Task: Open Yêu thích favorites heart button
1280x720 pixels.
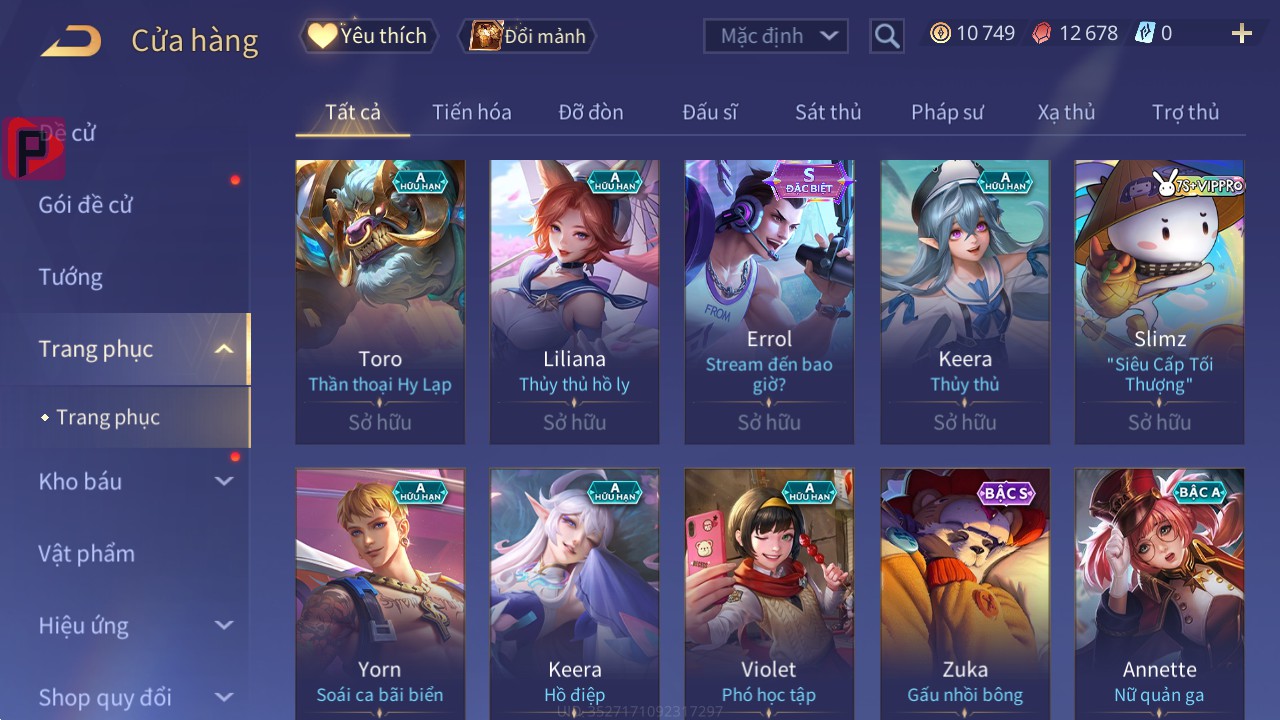Action: click(368, 36)
